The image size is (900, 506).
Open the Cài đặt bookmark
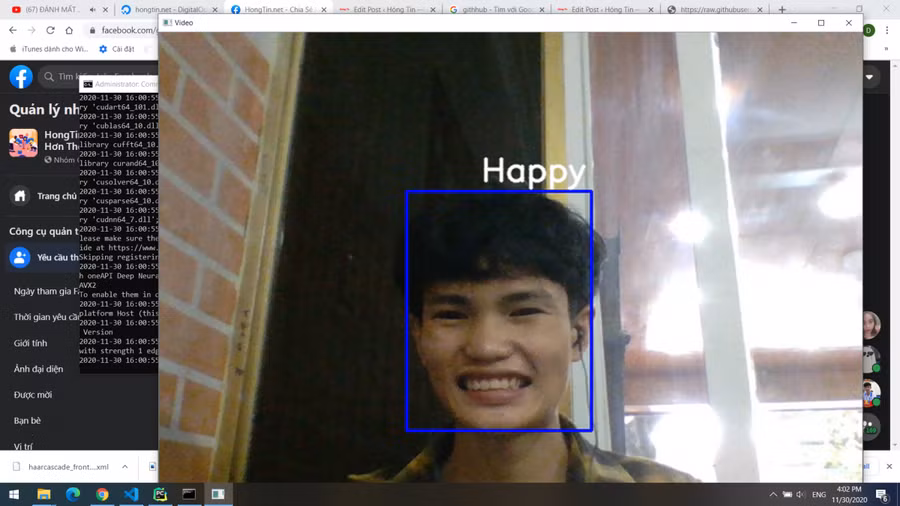[x=117, y=49]
